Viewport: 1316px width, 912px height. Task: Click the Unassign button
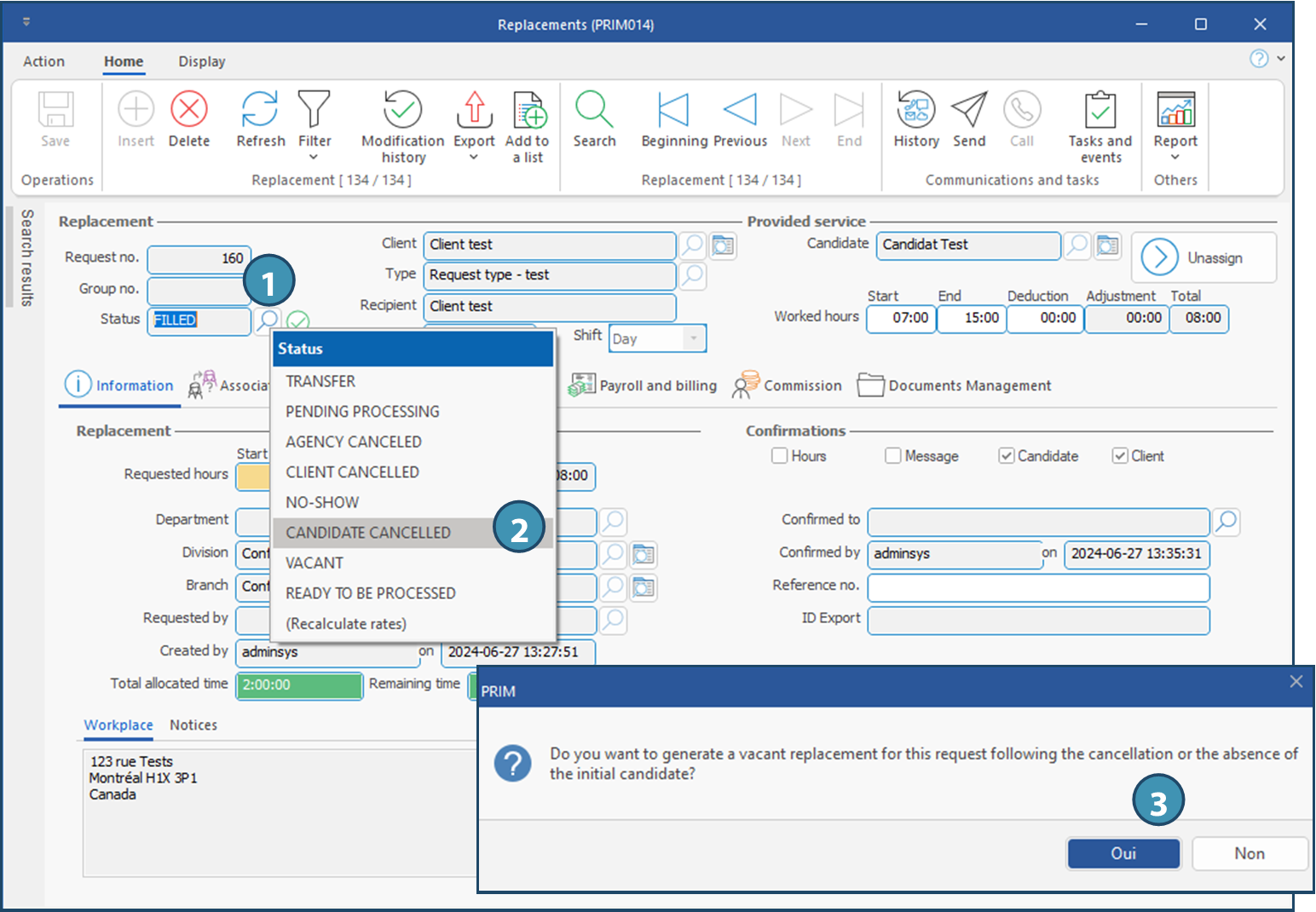pyautogui.click(x=1203, y=257)
